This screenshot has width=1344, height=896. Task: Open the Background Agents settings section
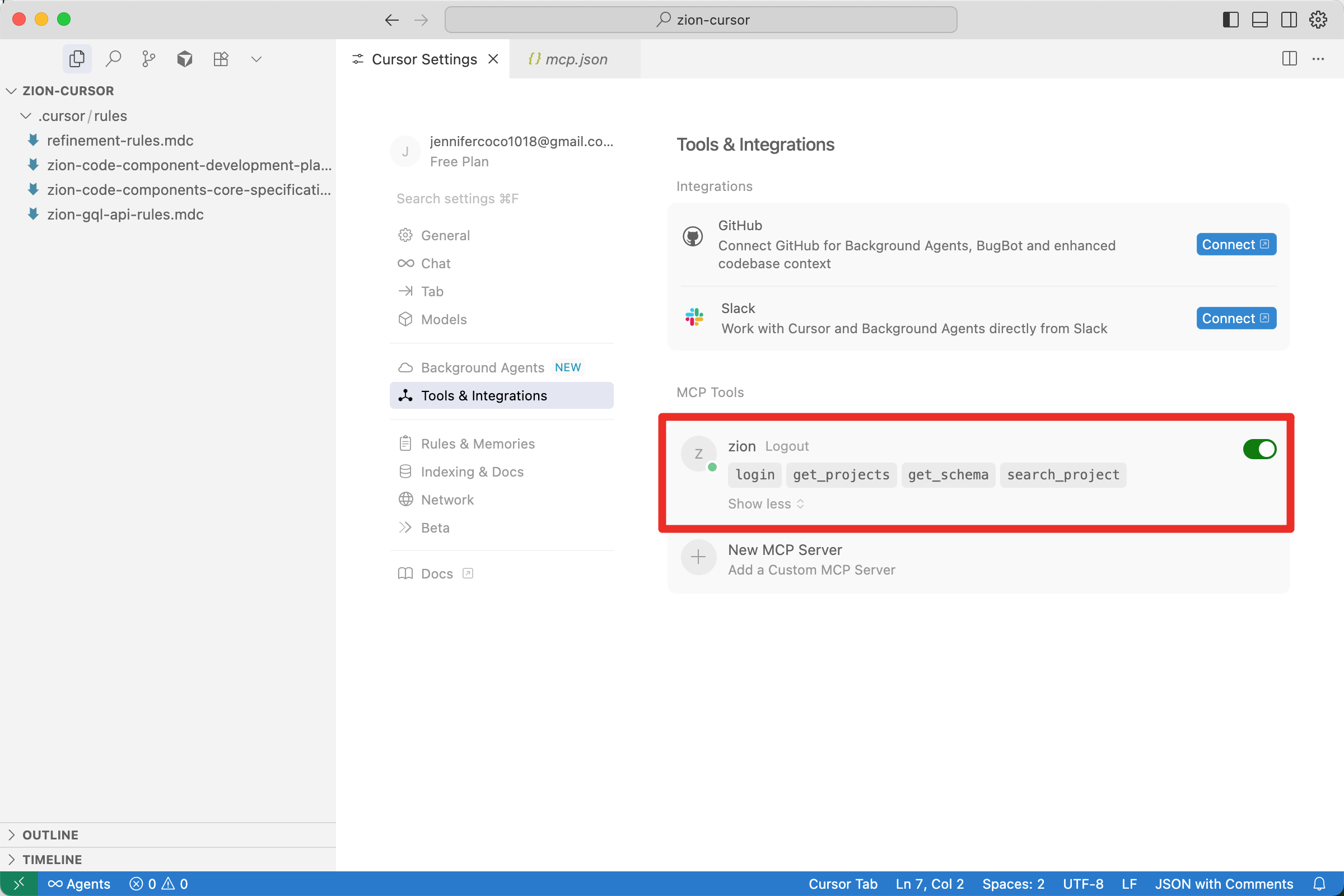pyautogui.click(x=502, y=367)
